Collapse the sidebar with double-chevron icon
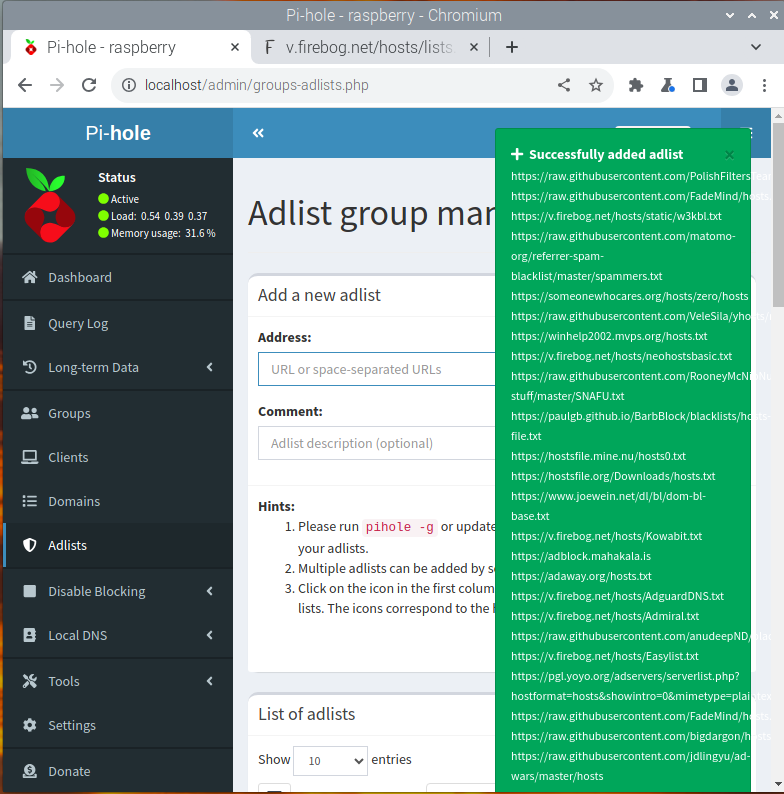784x794 pixels. click(258, 133)
